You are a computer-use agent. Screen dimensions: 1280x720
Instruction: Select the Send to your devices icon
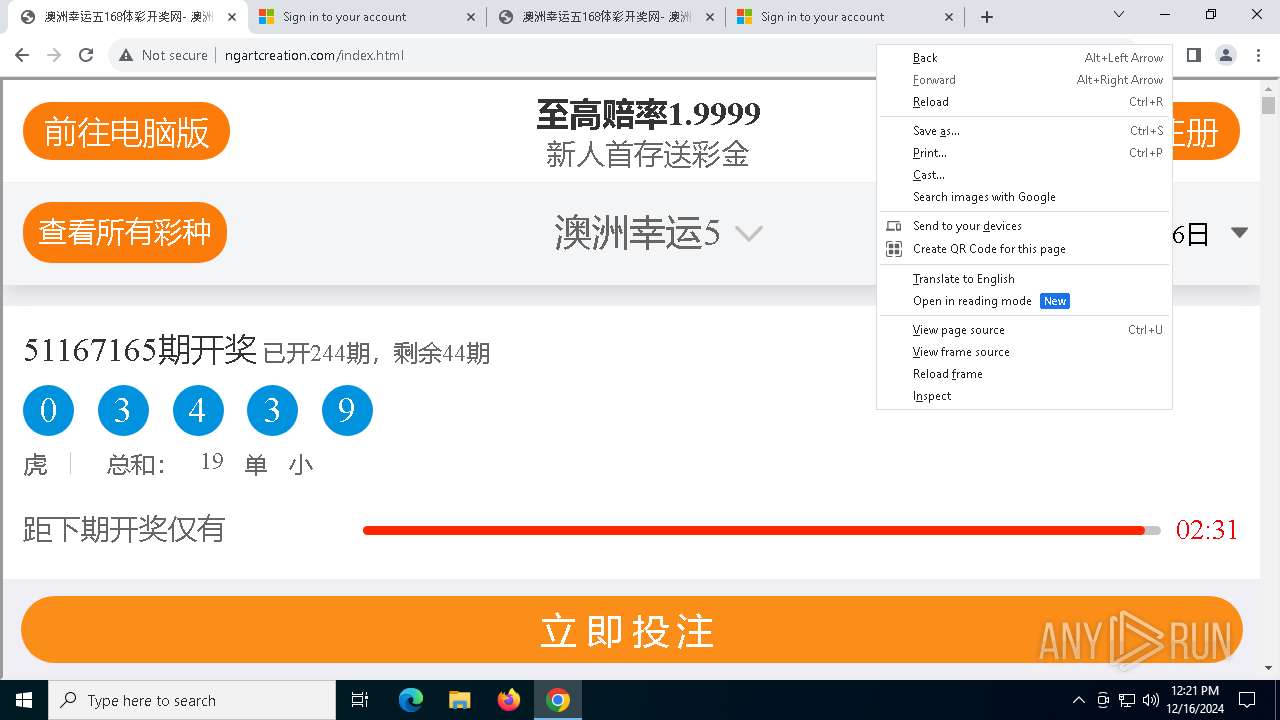coord(894,226)
